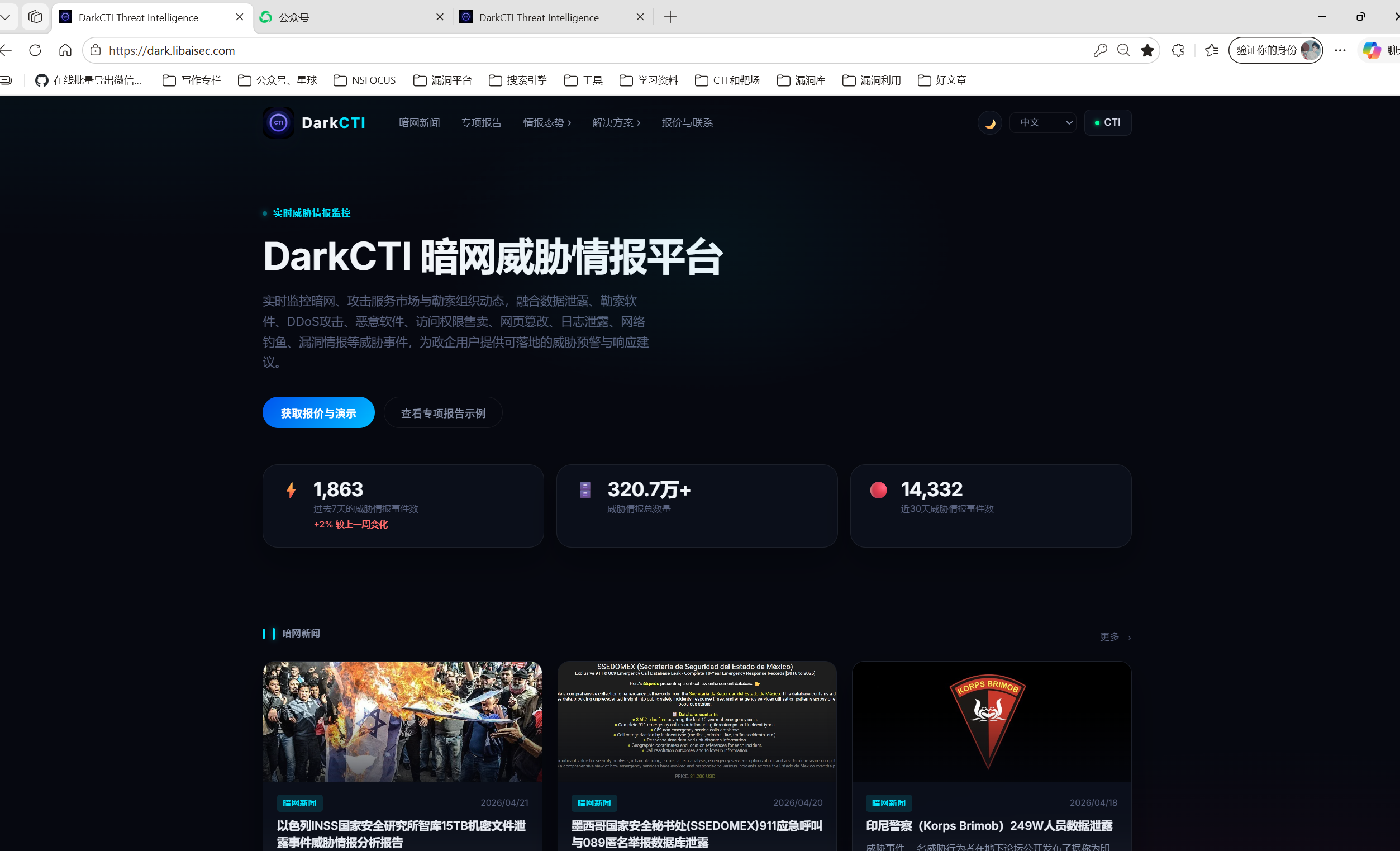Open the password key icon in address bar

[1100, 50]
